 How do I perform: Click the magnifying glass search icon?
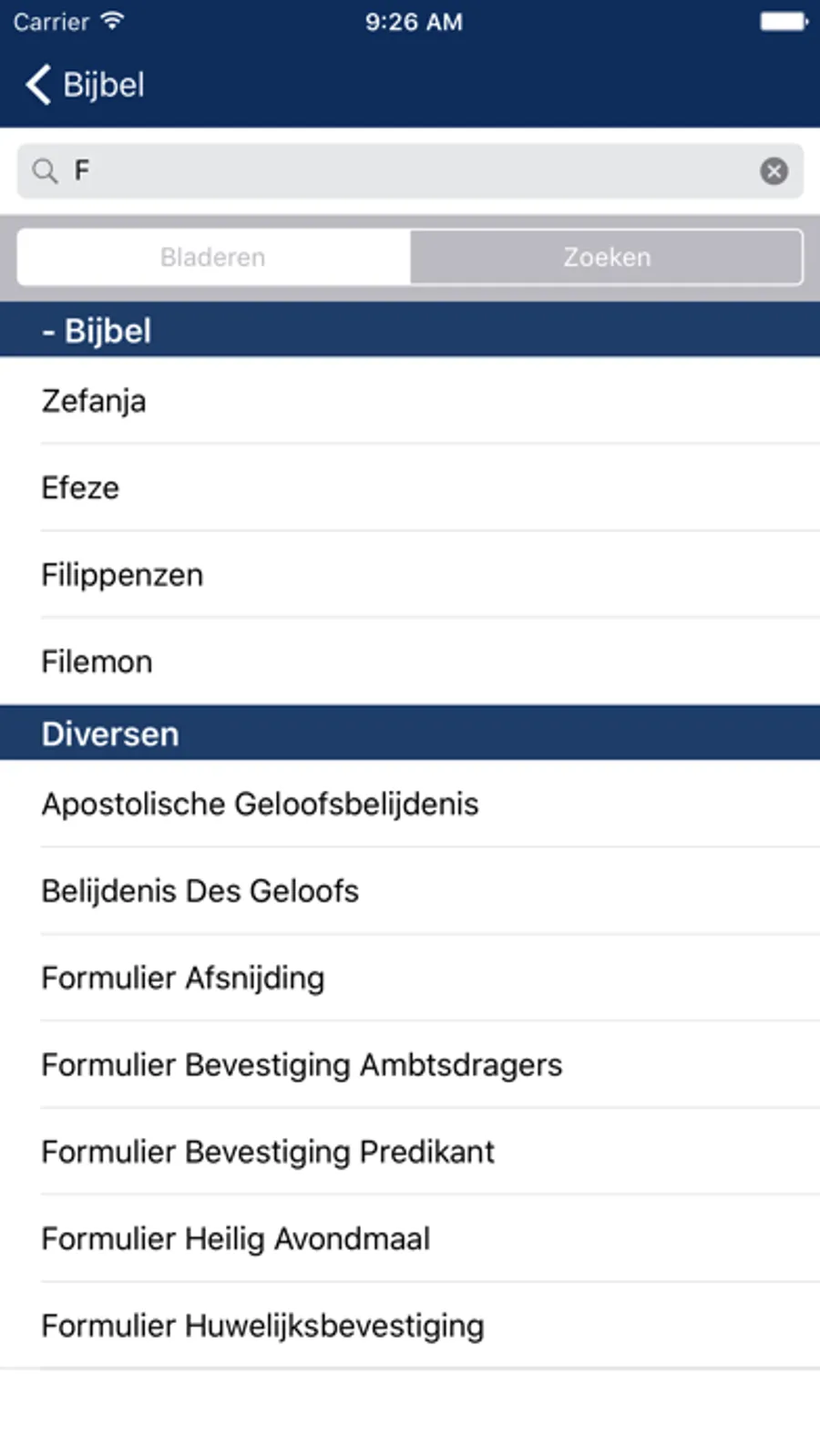click(x=45, y=170)
